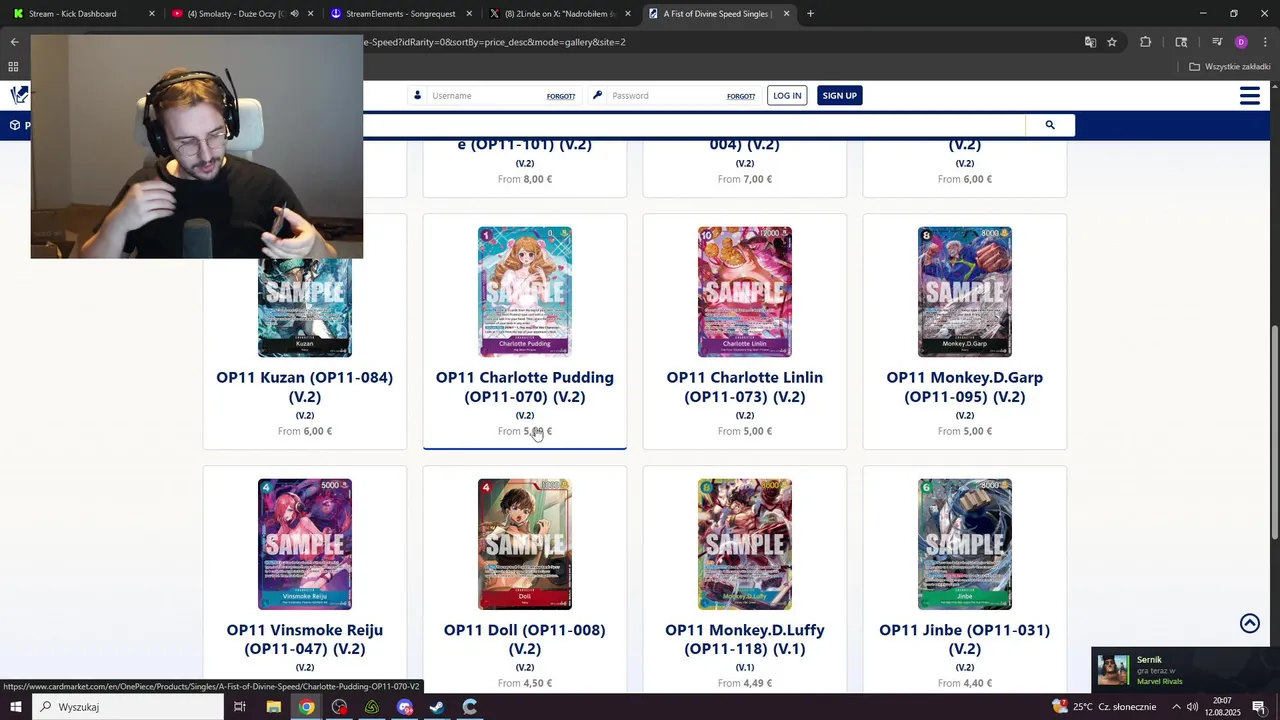The image size is (1280, 720).
Task: Open OBS Studio from the taskbar
Action: point(339,707)
